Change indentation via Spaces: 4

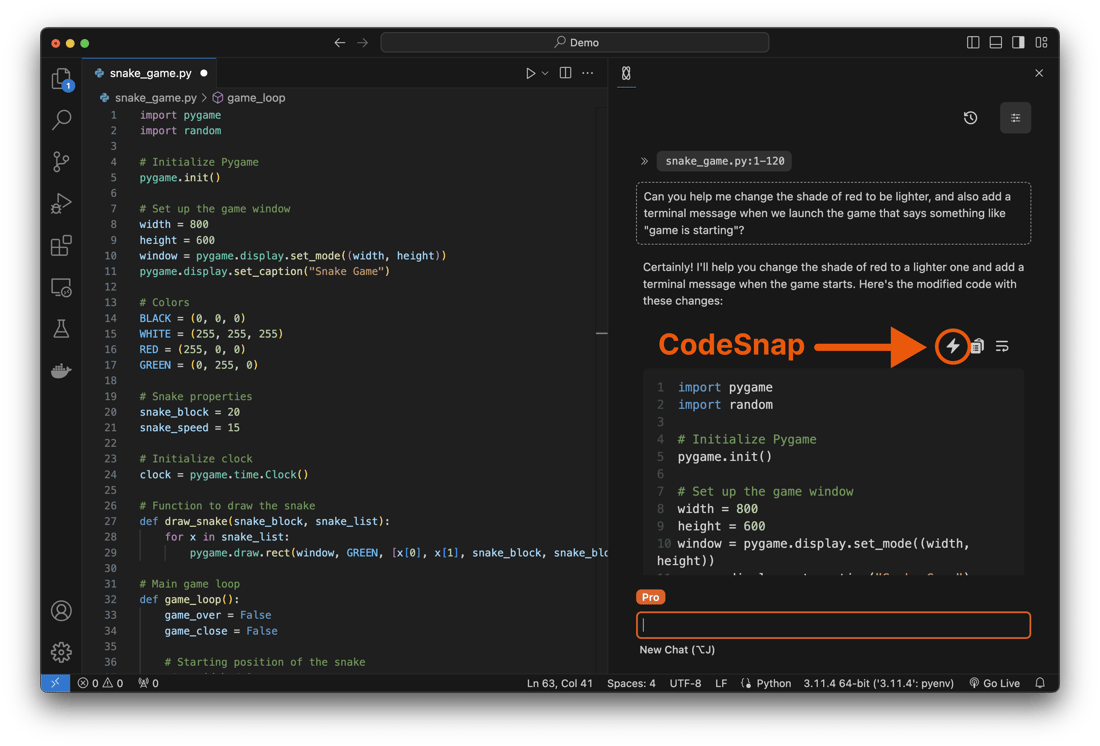[631, 683]
